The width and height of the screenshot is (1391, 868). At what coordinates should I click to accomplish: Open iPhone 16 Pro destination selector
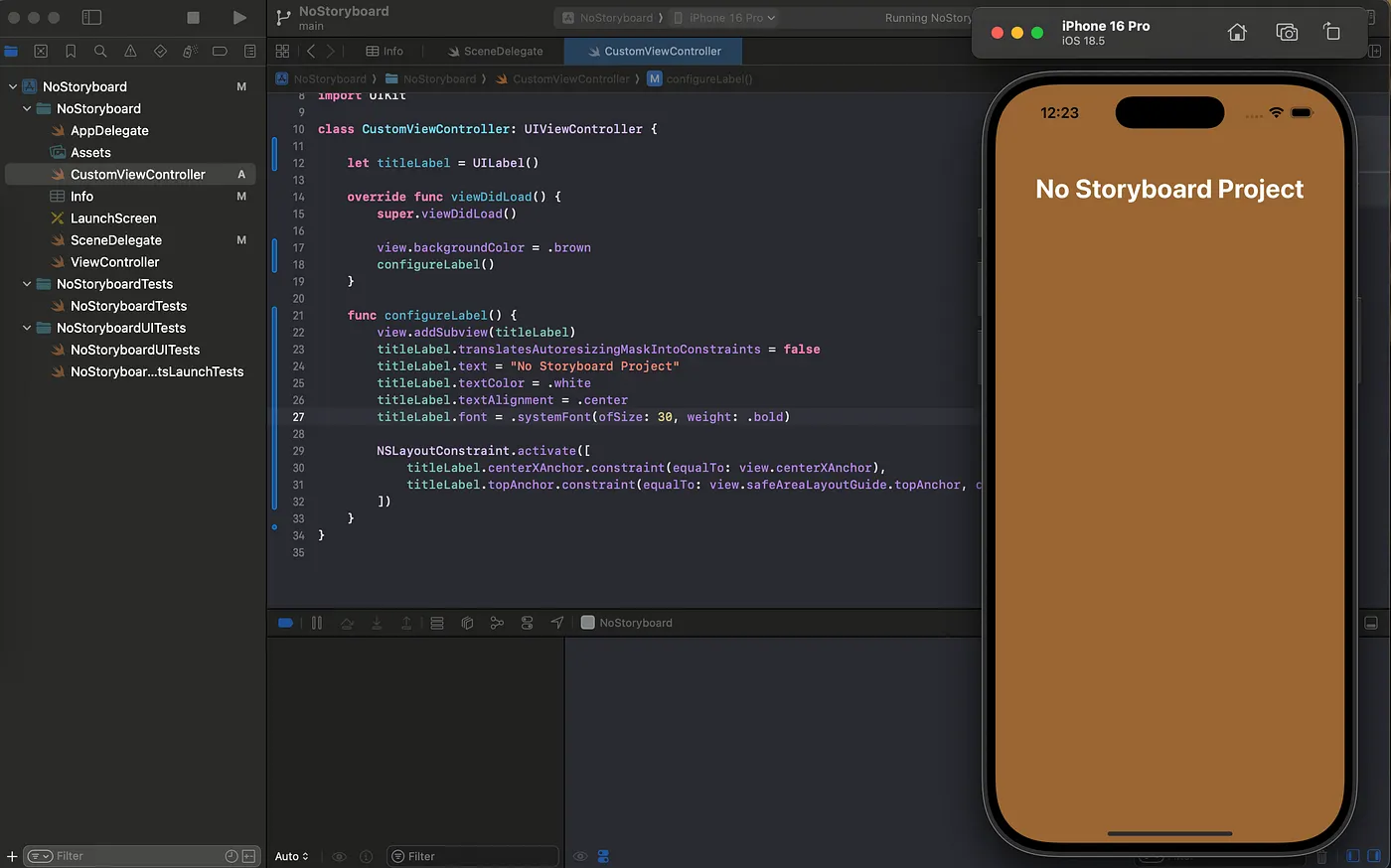[724, 18]
